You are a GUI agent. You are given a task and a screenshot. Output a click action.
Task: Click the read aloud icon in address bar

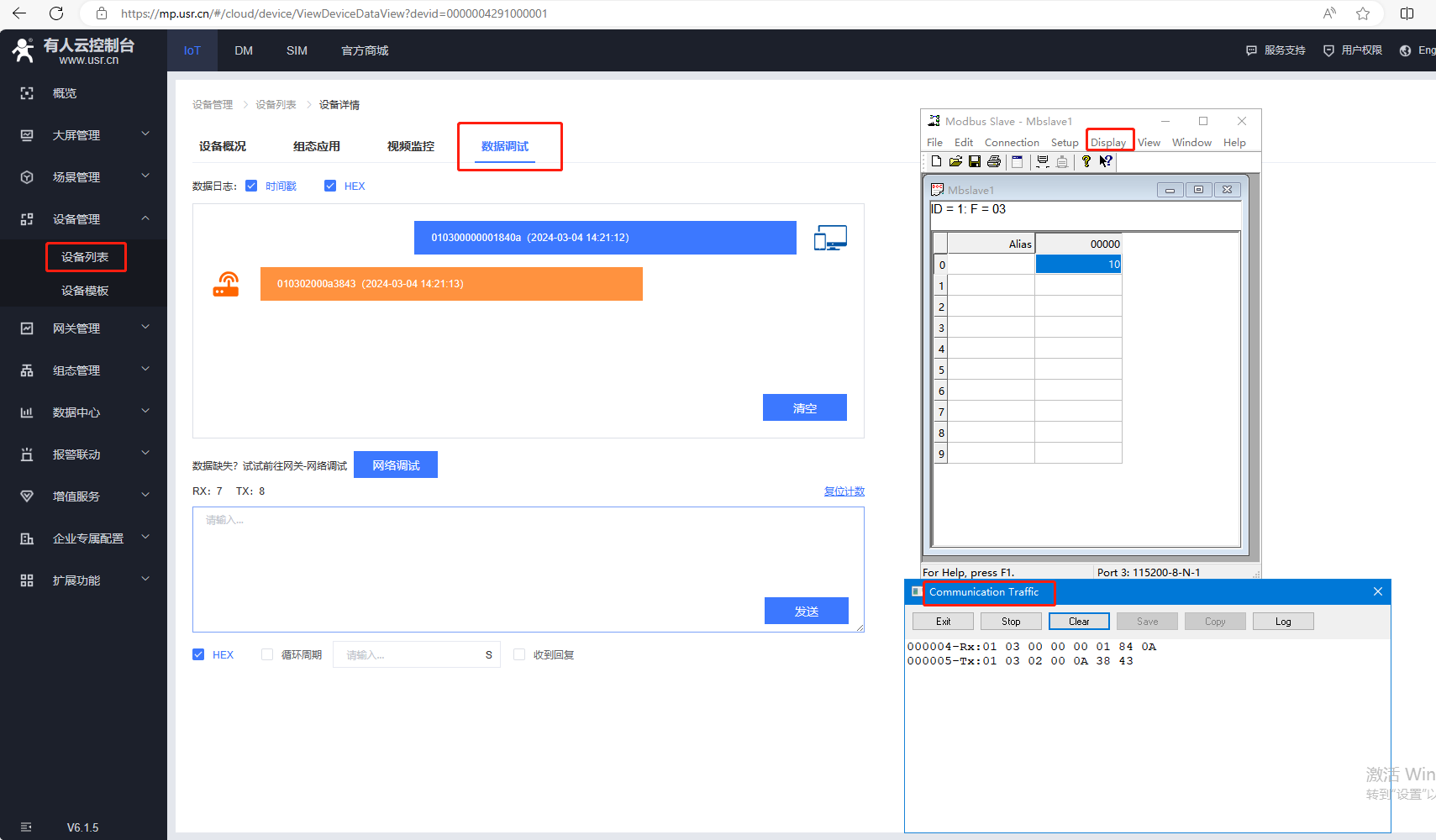1329,13
